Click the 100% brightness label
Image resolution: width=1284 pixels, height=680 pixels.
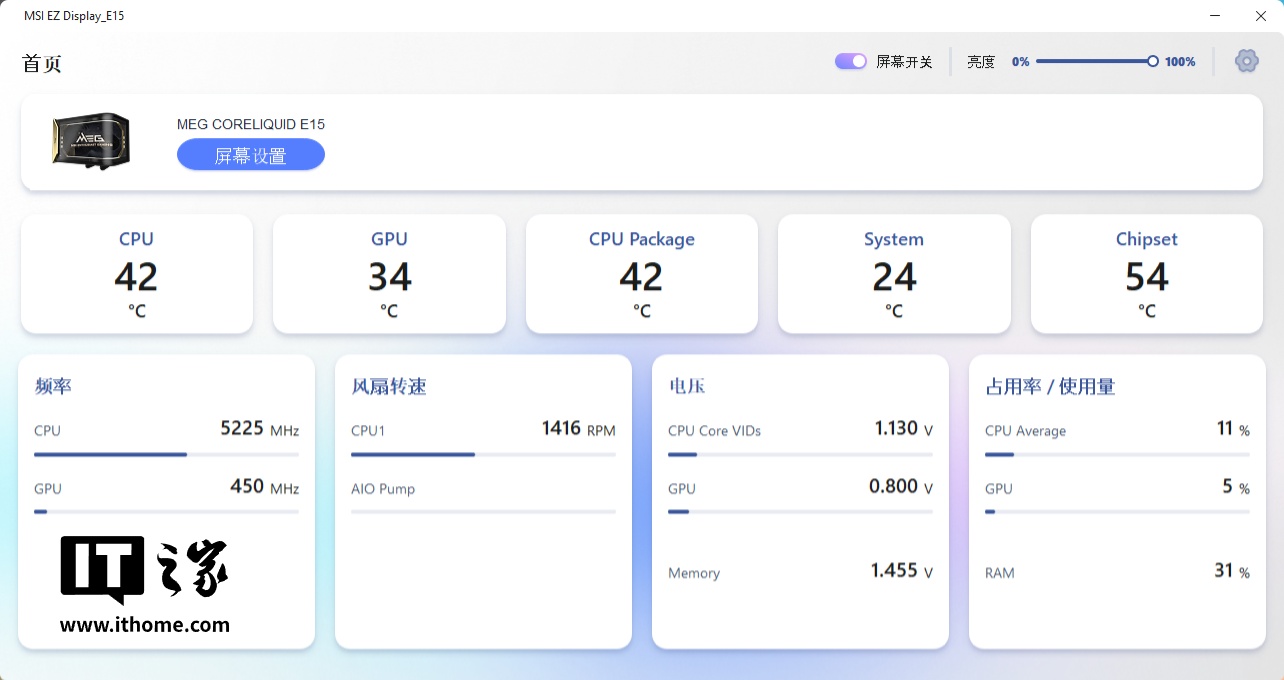tap(1180, 62)
